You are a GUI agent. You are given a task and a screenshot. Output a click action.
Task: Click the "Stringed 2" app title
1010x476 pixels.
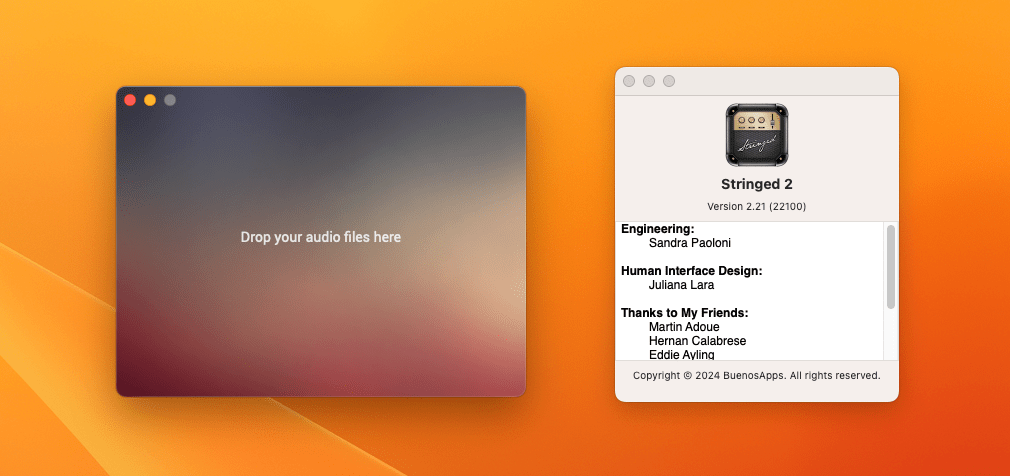757,184
